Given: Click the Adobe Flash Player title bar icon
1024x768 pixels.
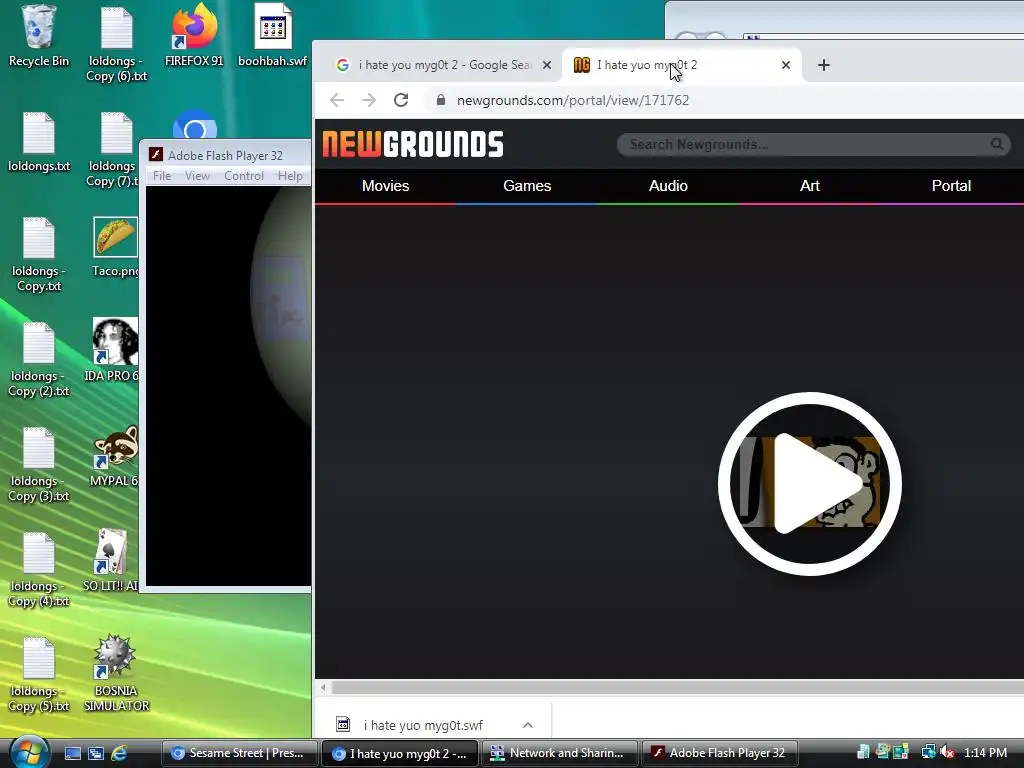Looking at the screenshot, I should [155, 155].
